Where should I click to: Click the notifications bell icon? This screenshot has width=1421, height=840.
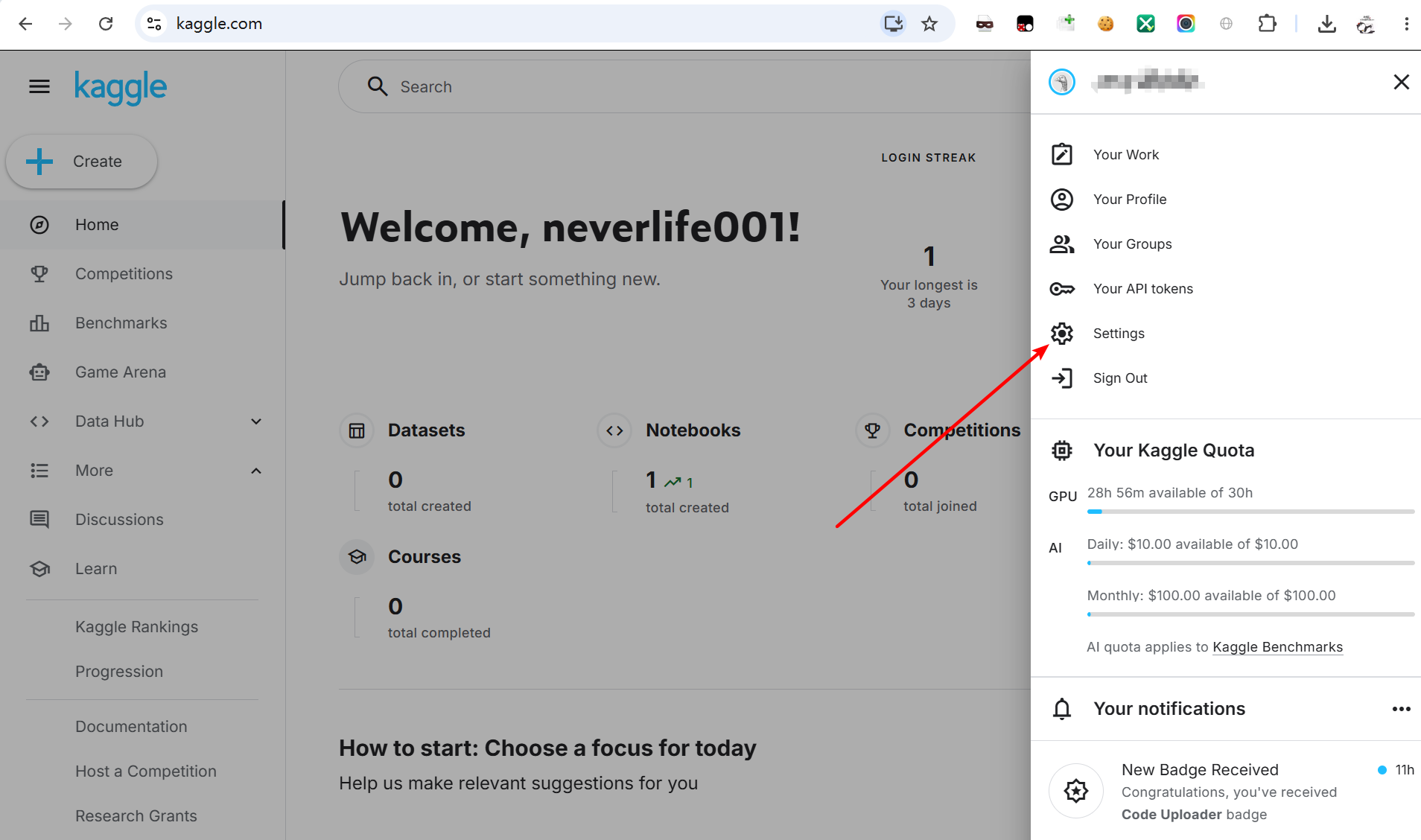coord(1062,709)
